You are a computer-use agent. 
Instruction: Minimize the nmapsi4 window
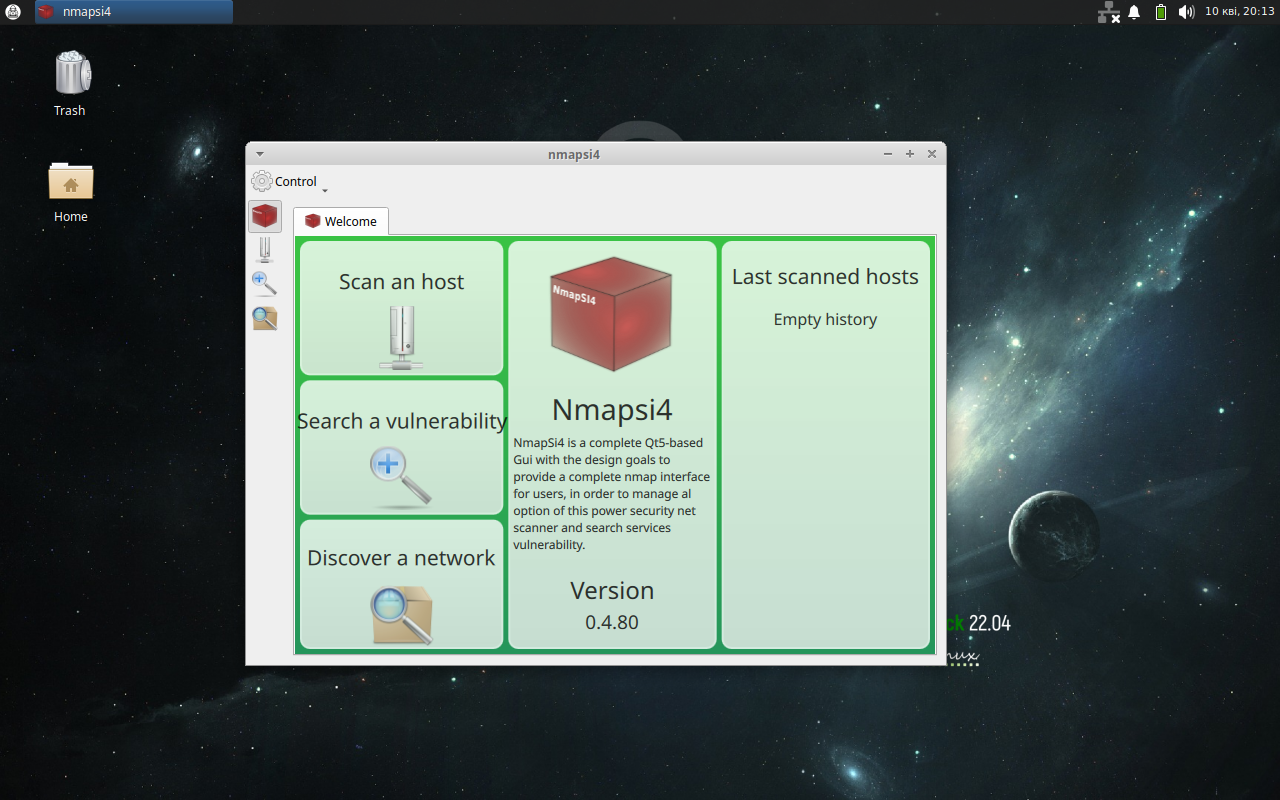click(888, 154)
